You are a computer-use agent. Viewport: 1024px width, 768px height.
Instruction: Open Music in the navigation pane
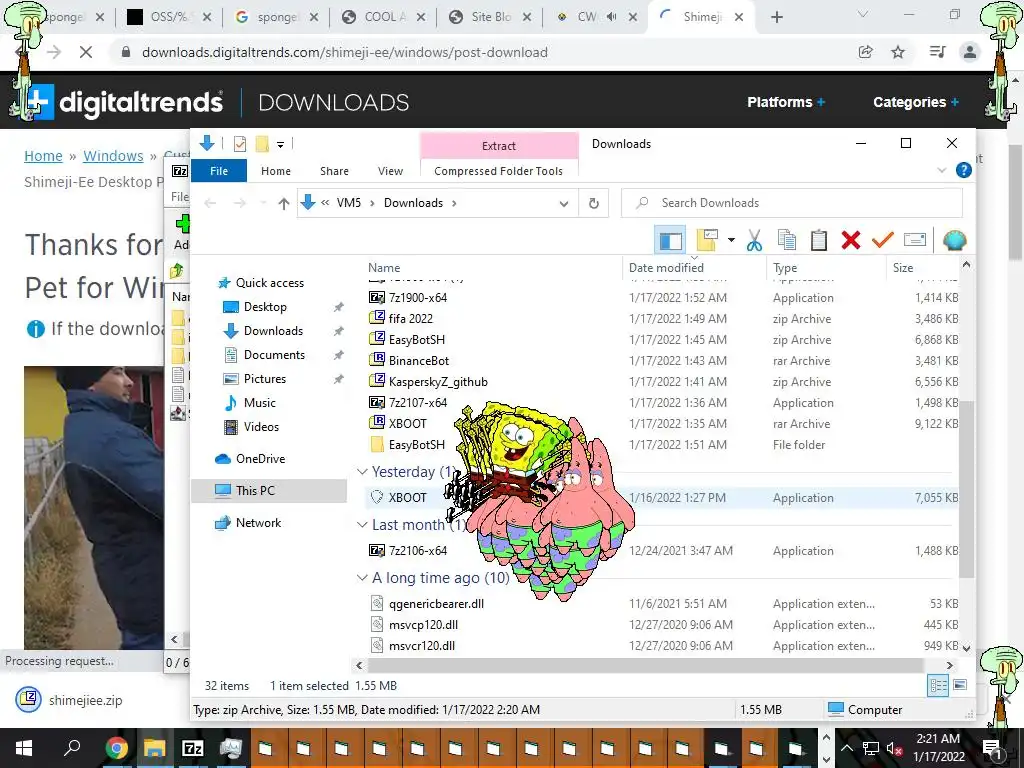259,403
